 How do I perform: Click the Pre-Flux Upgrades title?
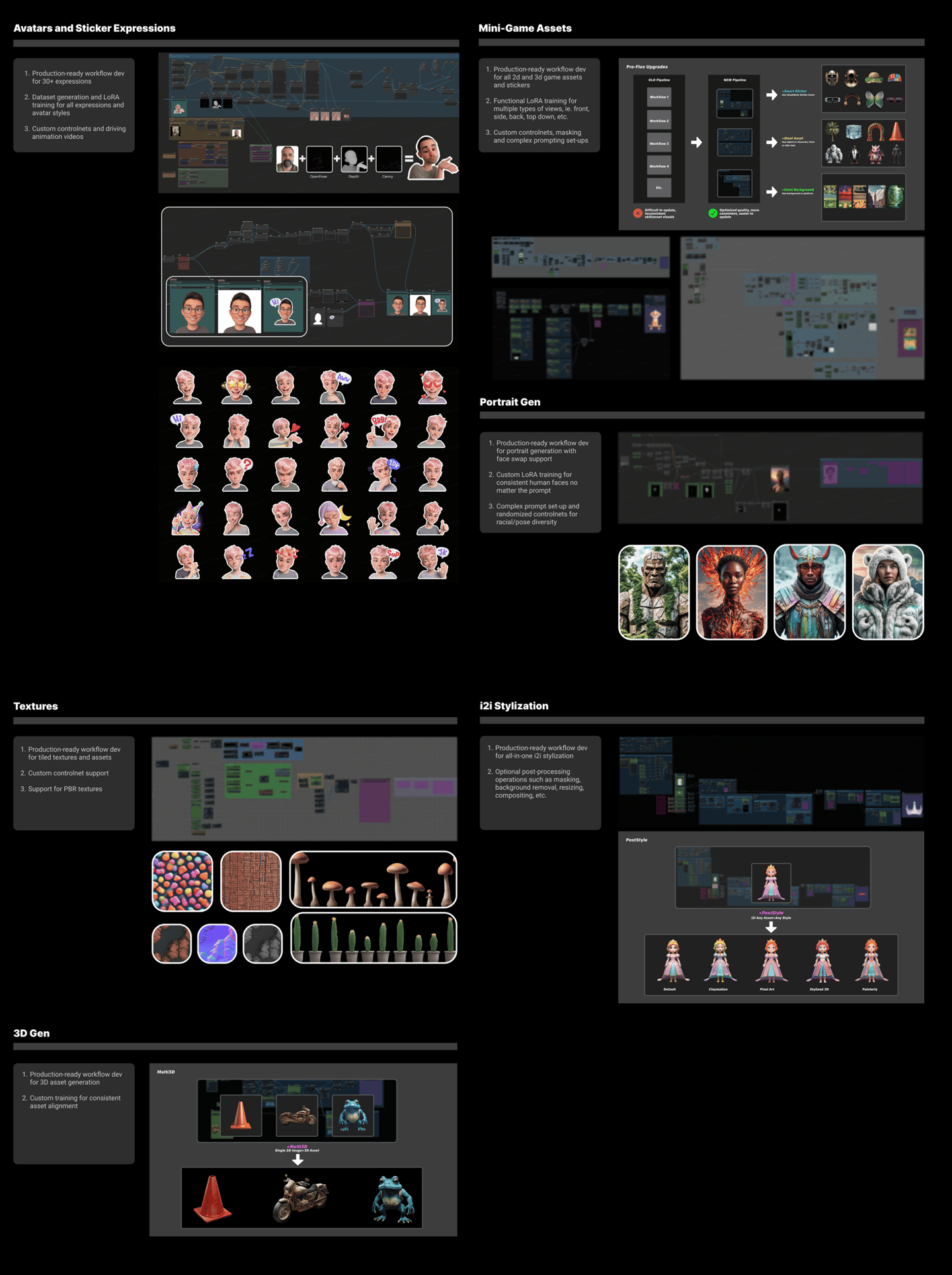pyautogui.click(x=647, y=67)
